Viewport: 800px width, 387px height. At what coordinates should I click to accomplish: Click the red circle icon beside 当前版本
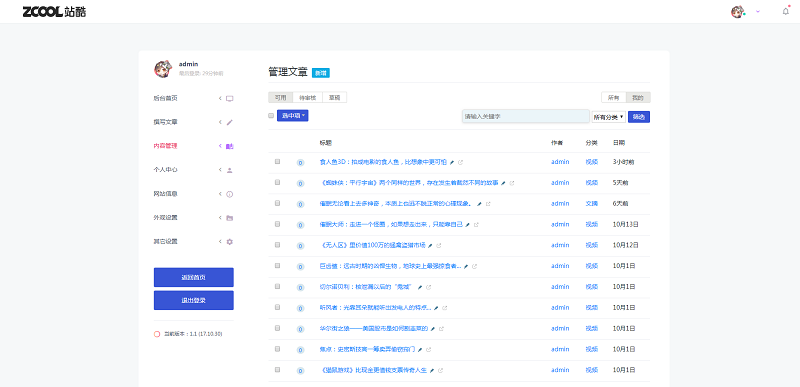[157, 334]
